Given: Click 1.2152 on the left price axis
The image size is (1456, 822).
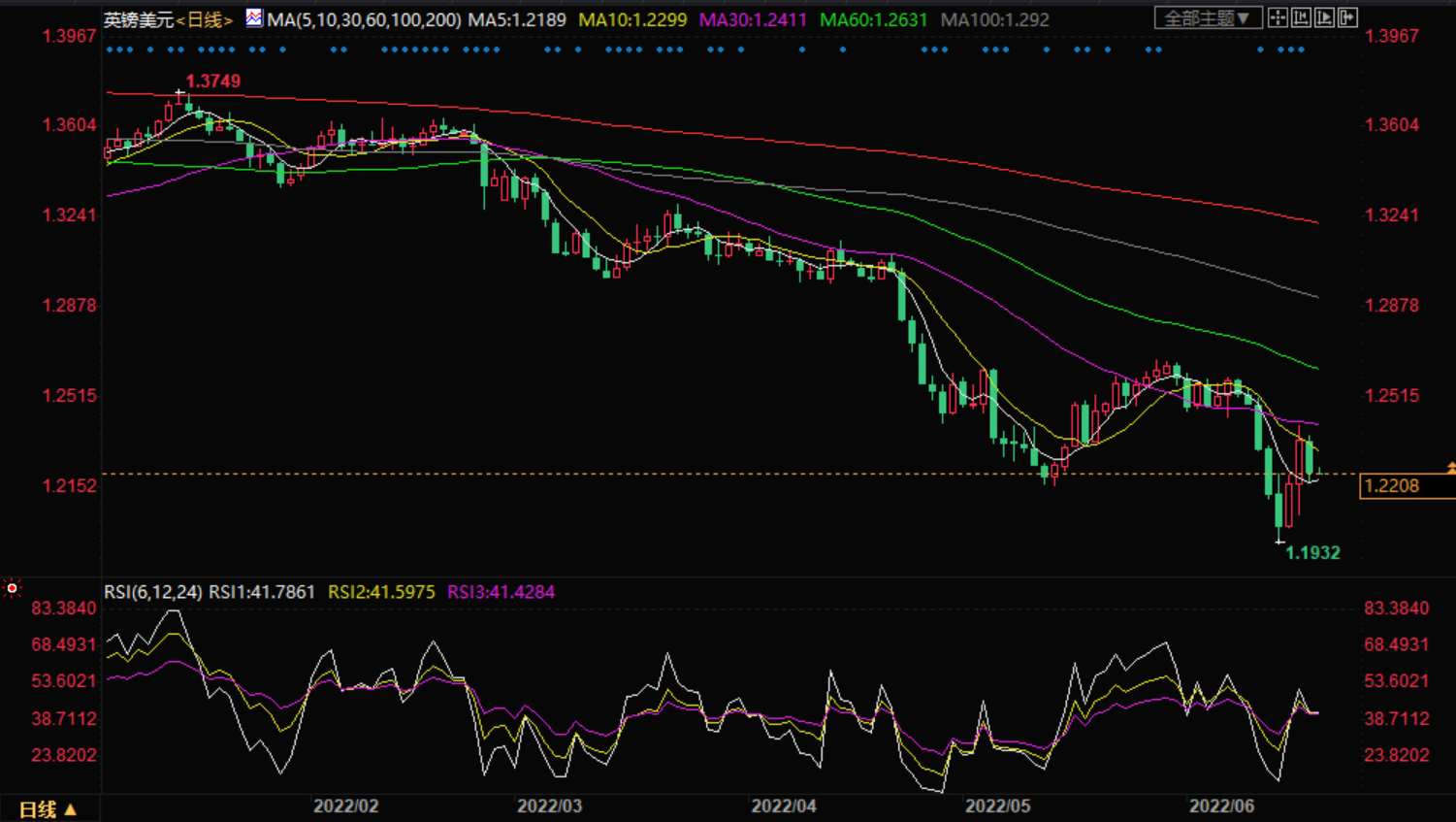Looking at the screenshot, I should click(69, 486).
